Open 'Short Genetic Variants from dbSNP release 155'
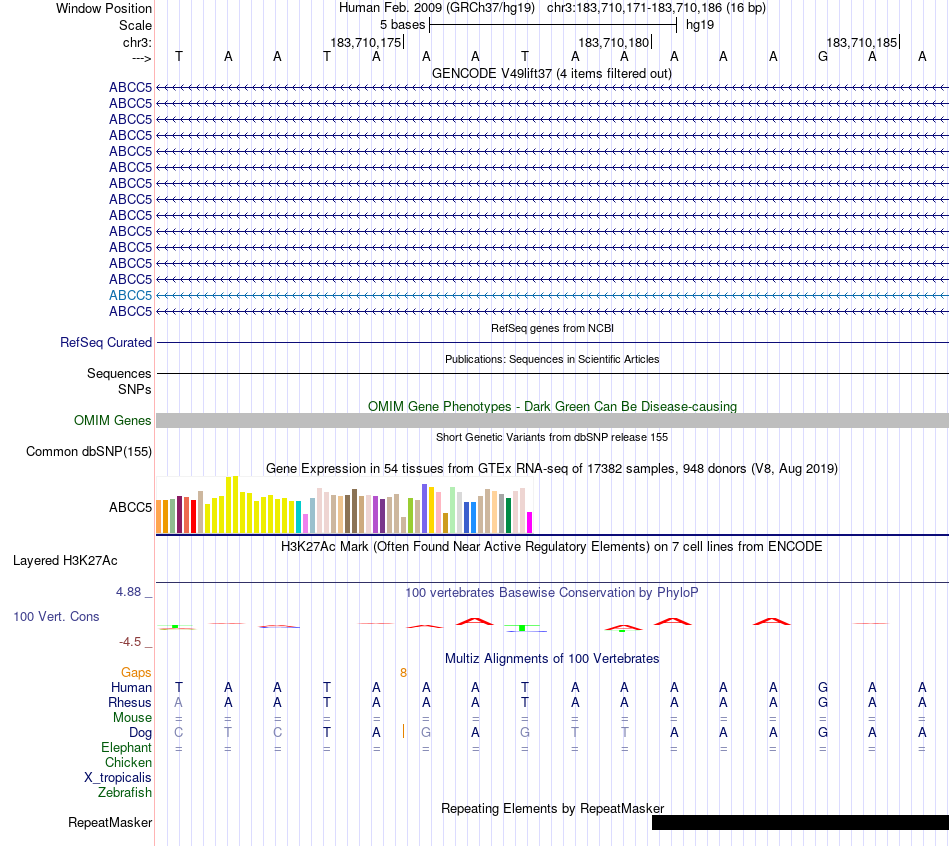950x846 pixels. point(552,437)
